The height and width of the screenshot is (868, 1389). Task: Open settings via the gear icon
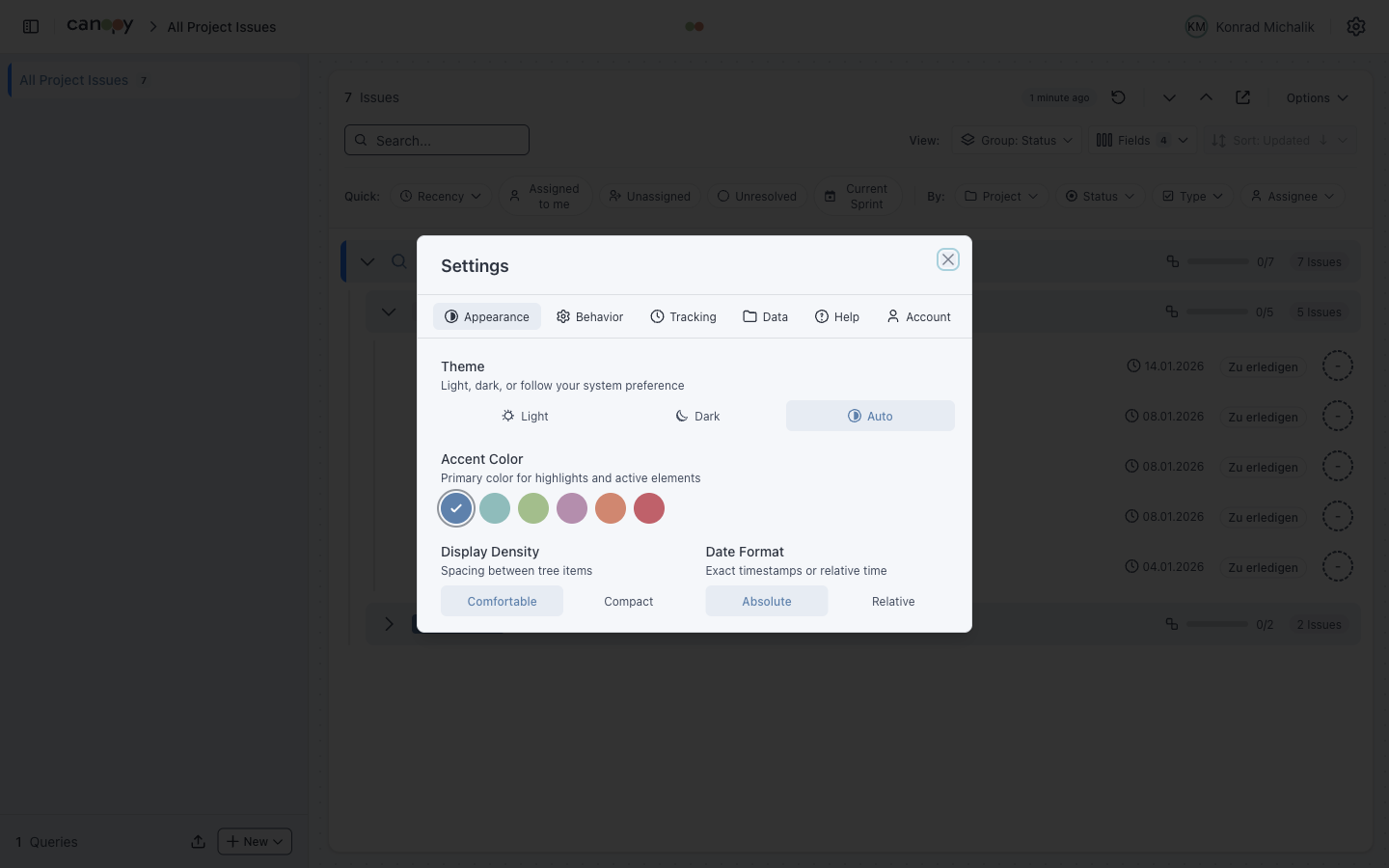click(x=1356, y=26)
